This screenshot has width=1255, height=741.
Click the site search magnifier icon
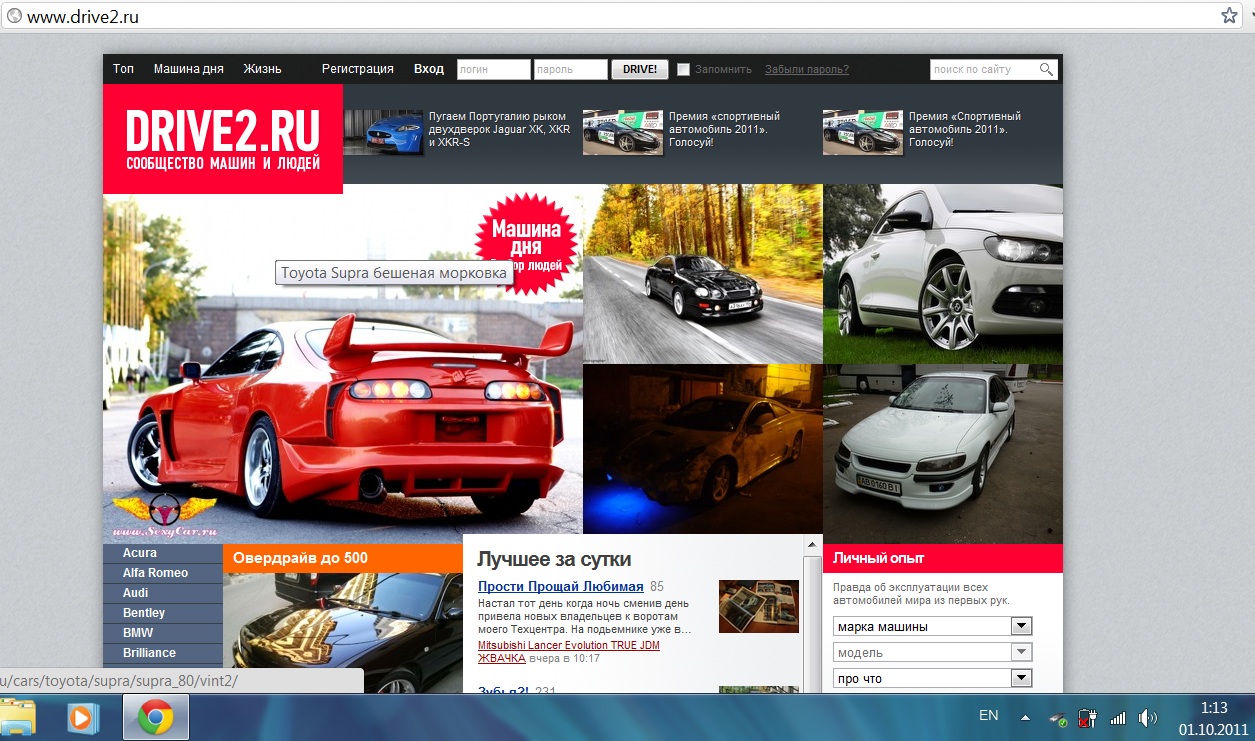[x=1046, y=69]
